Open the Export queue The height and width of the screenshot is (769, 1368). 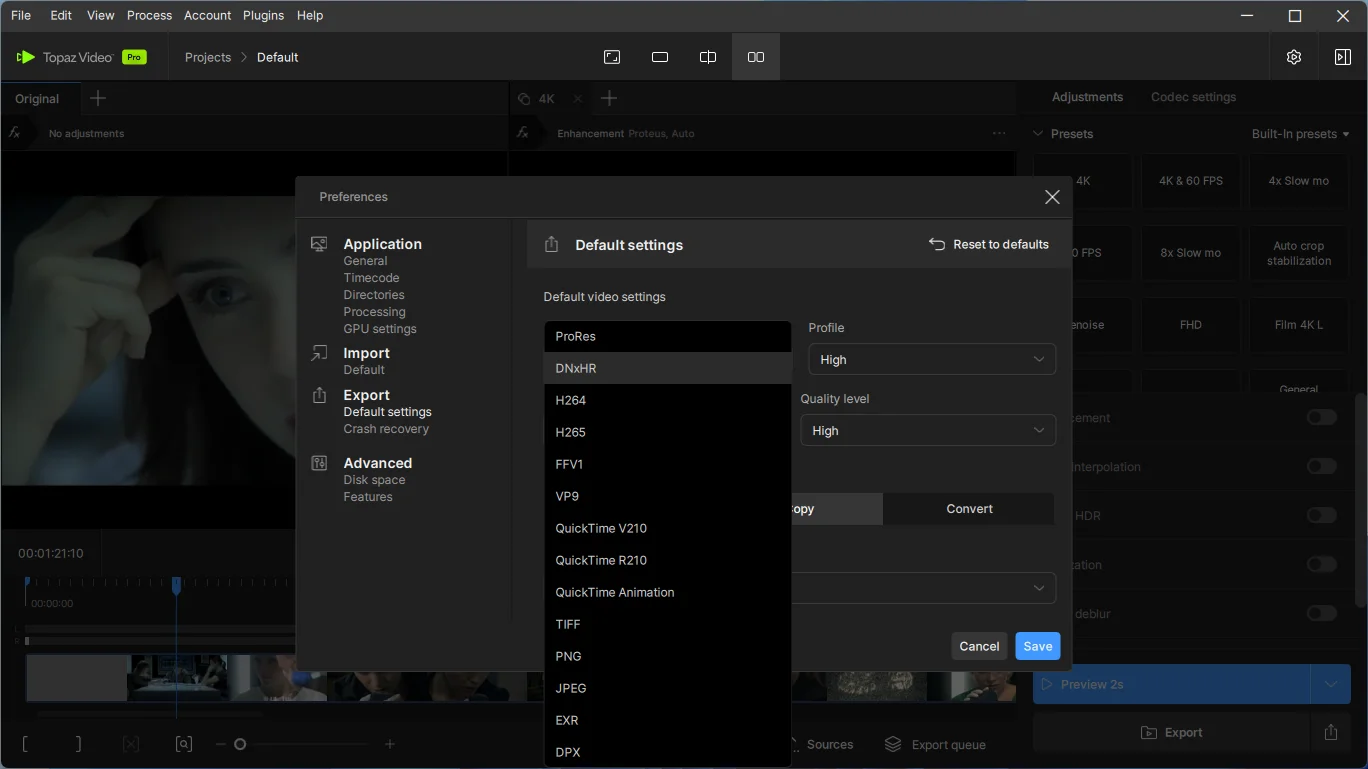[x=936, y=745]
